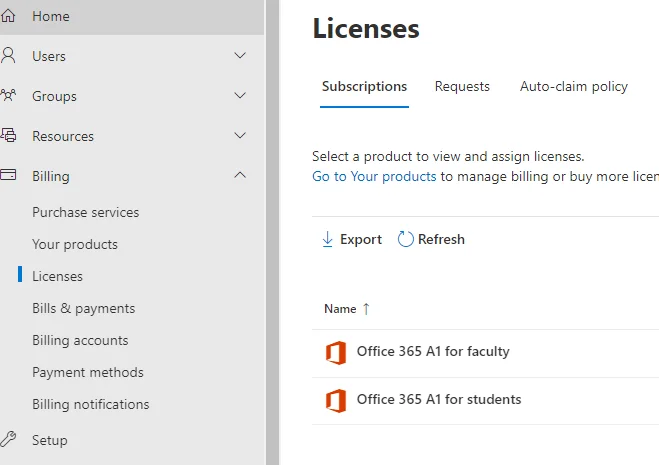The width and height of the screenshot is (659, 465).
Task: Click the Setup label in sidebar
Action: point(50,440)
